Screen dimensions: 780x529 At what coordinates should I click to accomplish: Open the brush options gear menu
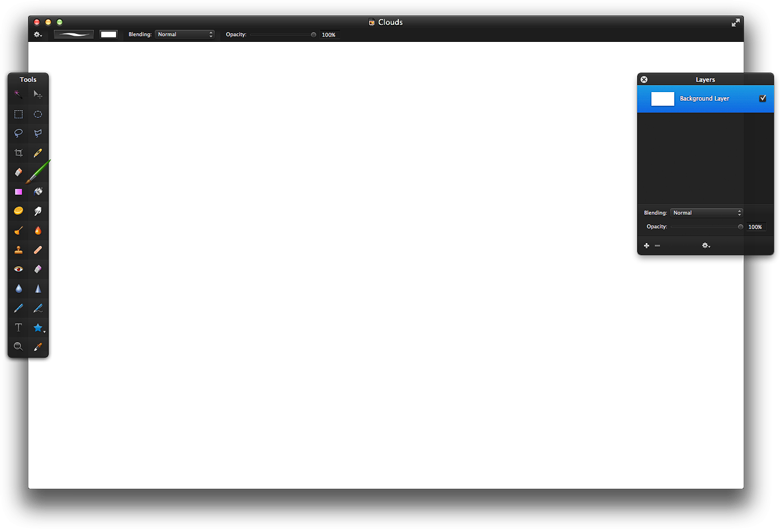[38, 35]
